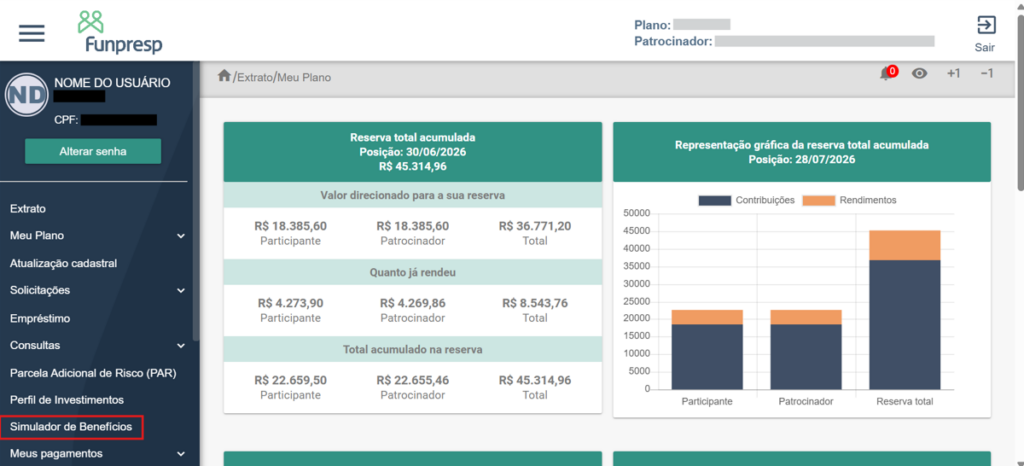Screen dimensions: 1024x466
Task: Click the home icon in breadcrumb
Action: pos(224,76)
